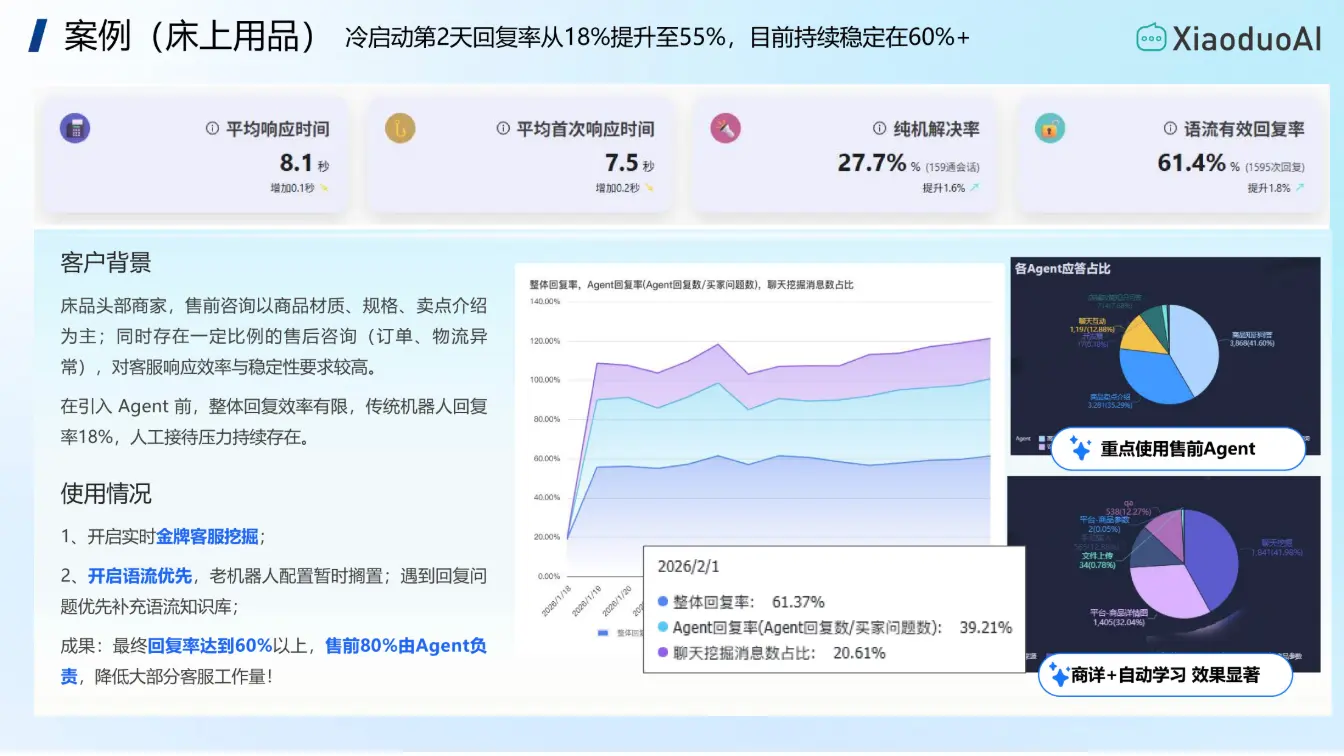Click the blue dot for 整体回复率 in tooltip
The height and width of the screenshot is (756, 1344).
click(x=663, y=602)
